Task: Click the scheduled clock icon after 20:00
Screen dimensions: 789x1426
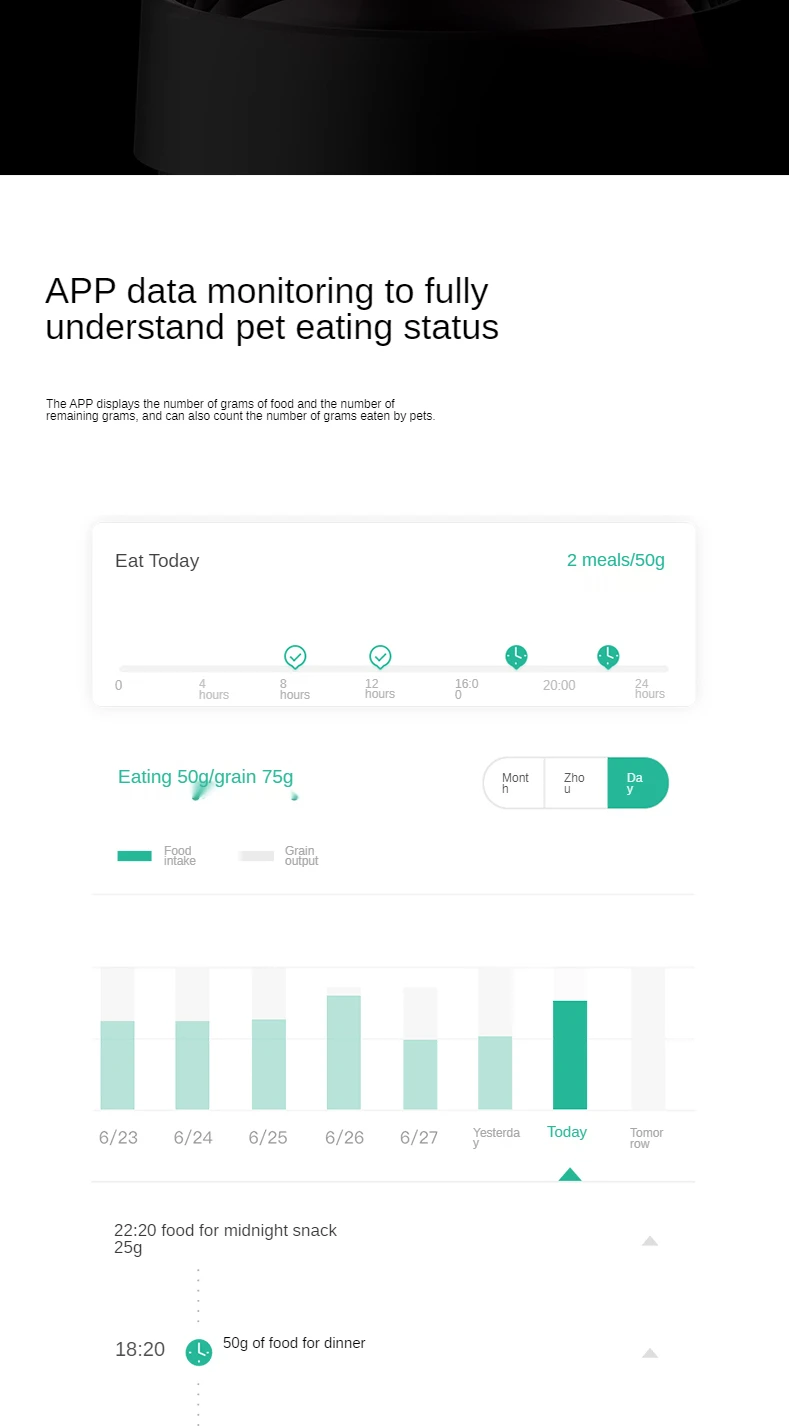Action: (608, 657)
